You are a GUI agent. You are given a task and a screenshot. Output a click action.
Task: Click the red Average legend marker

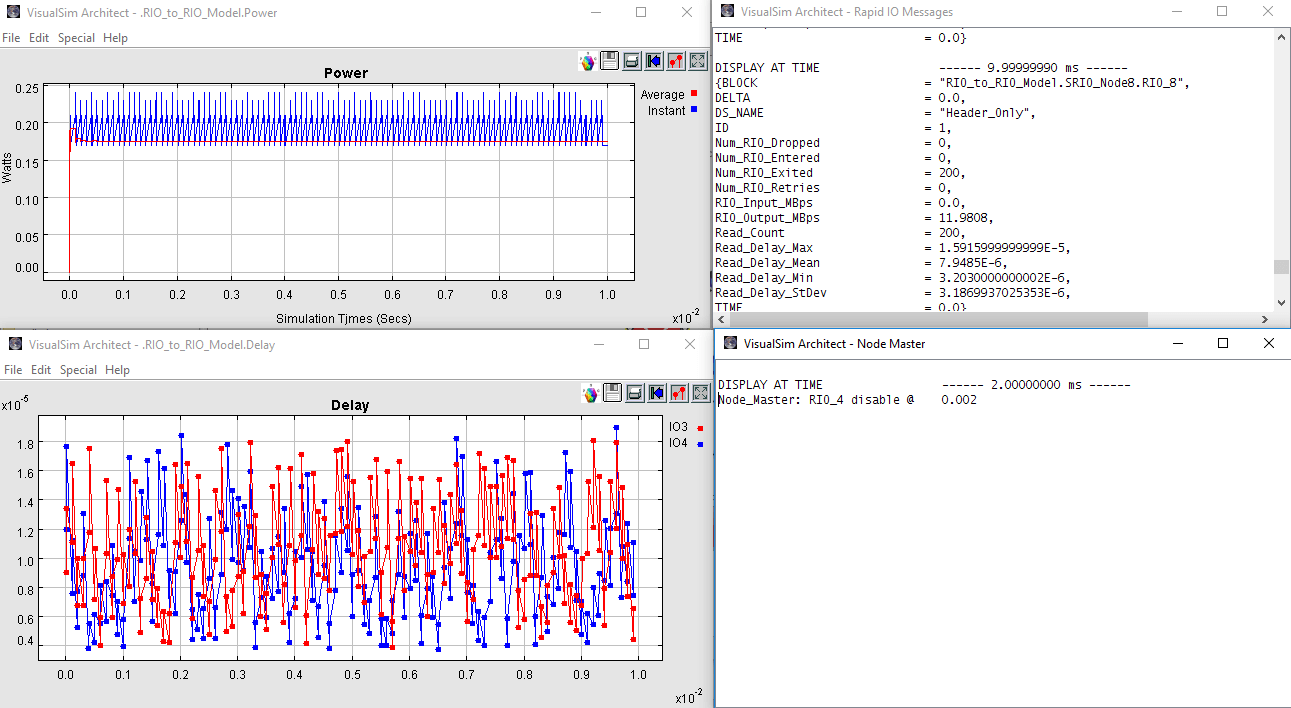[x=693, y=94]
